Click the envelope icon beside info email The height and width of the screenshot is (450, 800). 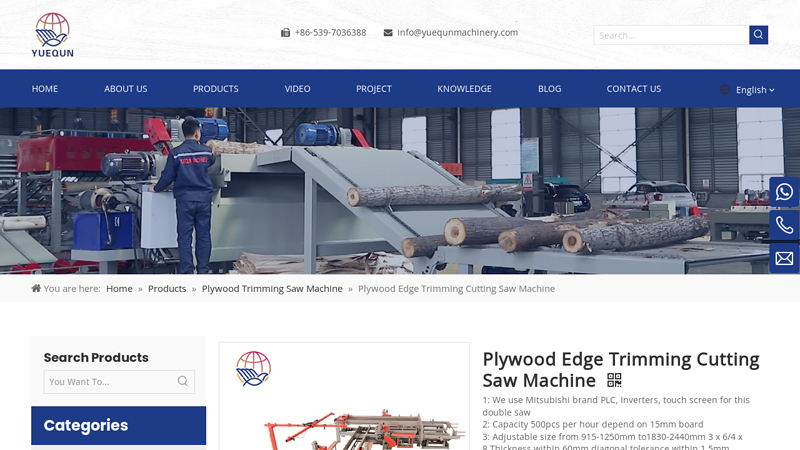388,33
